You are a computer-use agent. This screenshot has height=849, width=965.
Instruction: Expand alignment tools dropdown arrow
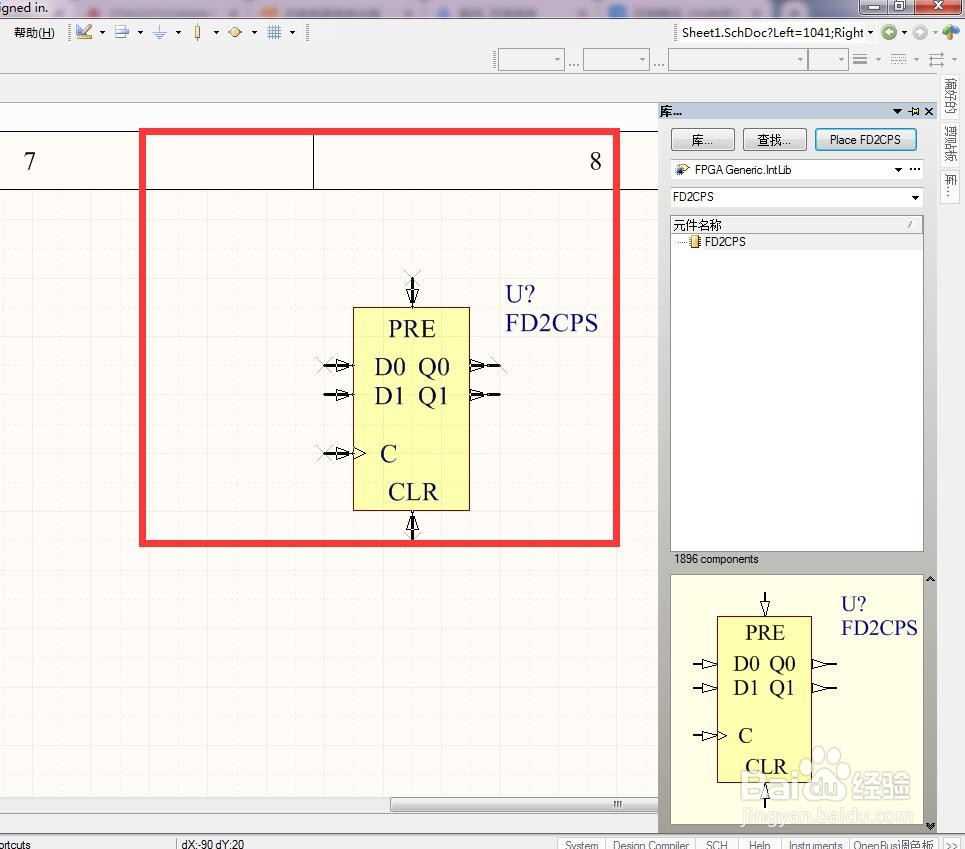click(140, 32)
